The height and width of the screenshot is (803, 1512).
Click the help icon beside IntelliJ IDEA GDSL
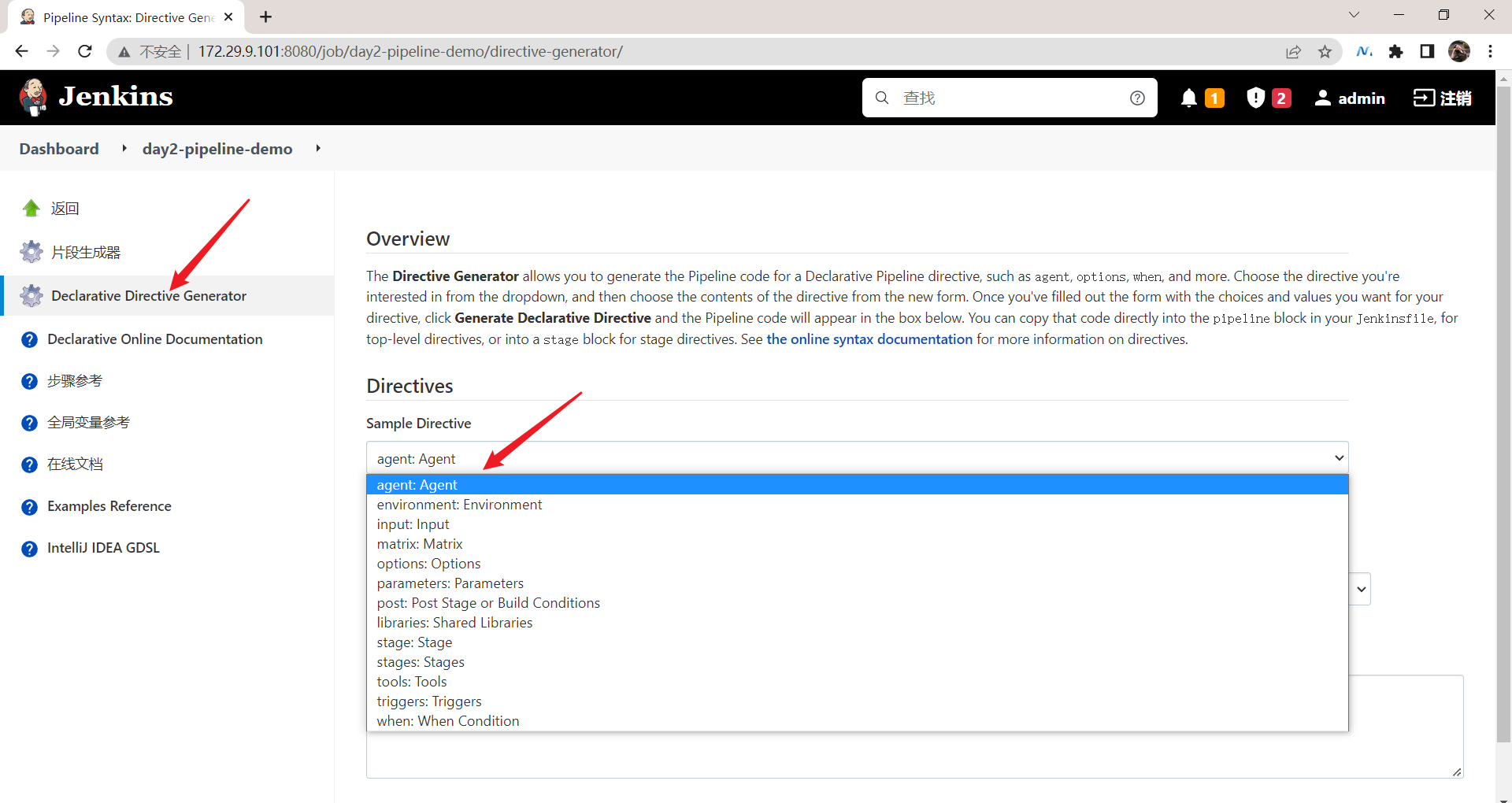click(x=29, y=549)
